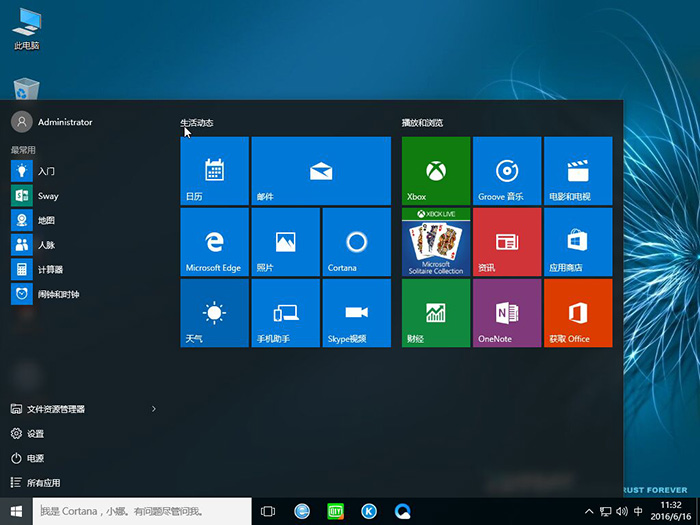Open Microsoft Solitaire Collection tile
The image size is (700, 525).
pos(435,242)
